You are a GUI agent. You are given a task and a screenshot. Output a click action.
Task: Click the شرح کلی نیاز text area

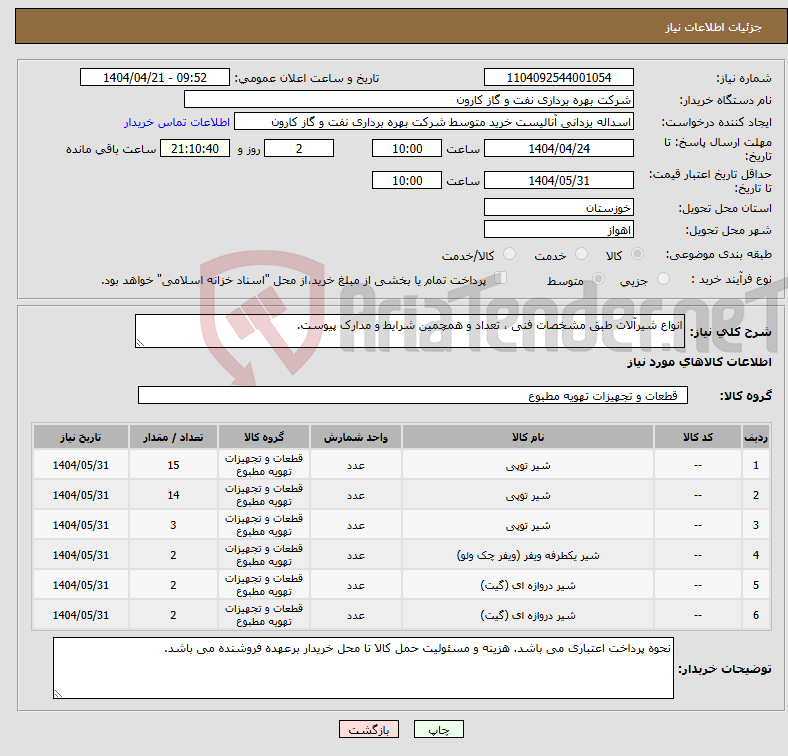pyautogui.click(x=410, y=331)
